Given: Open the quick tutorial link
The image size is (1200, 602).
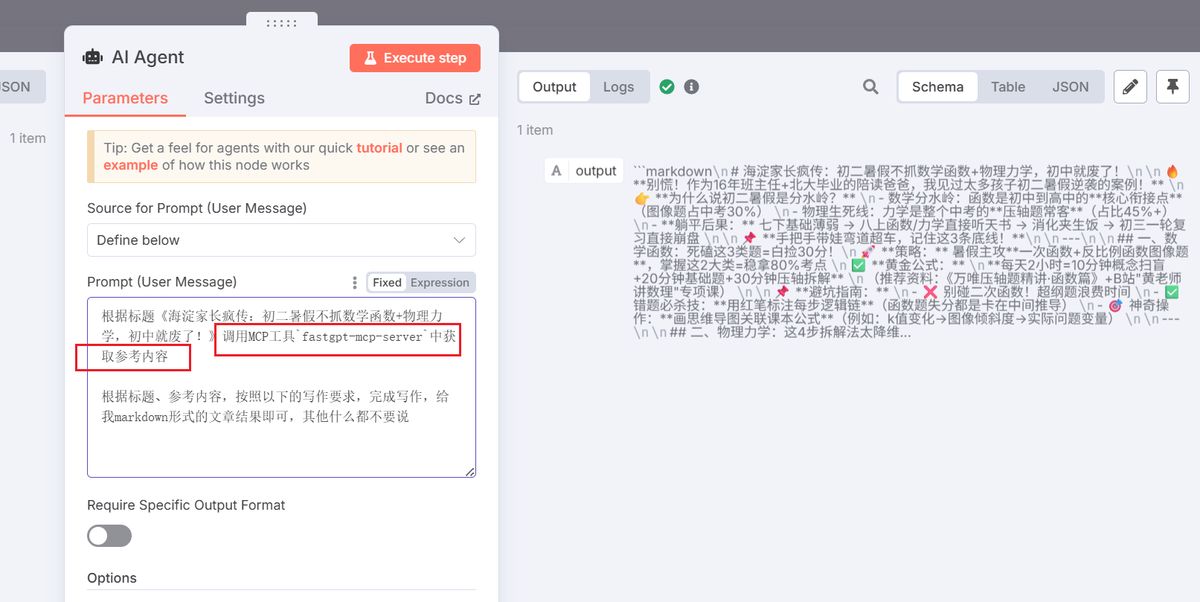Looking at the screenshot, I should point(379,148).
